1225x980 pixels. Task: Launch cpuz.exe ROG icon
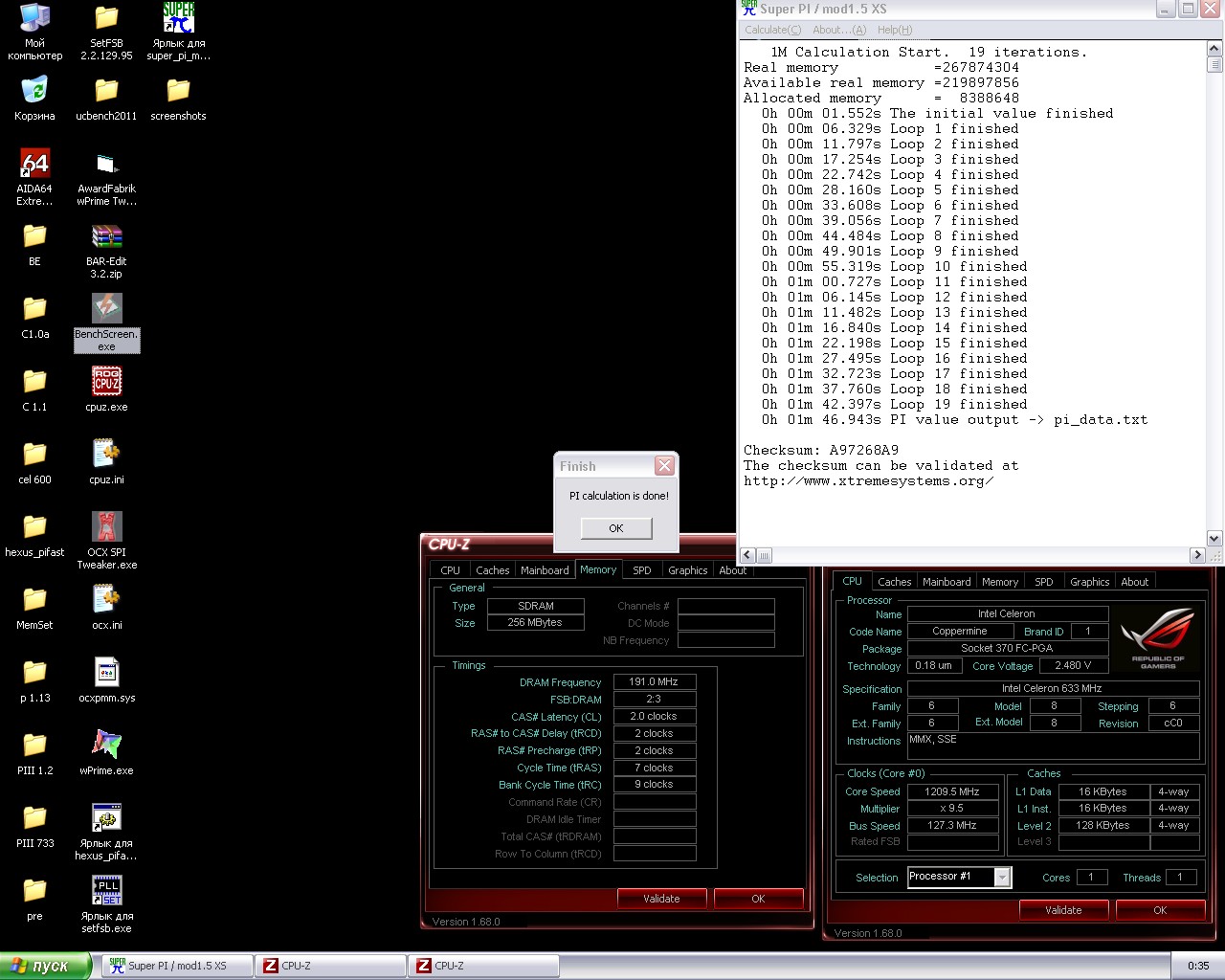(x=106, y=390)
